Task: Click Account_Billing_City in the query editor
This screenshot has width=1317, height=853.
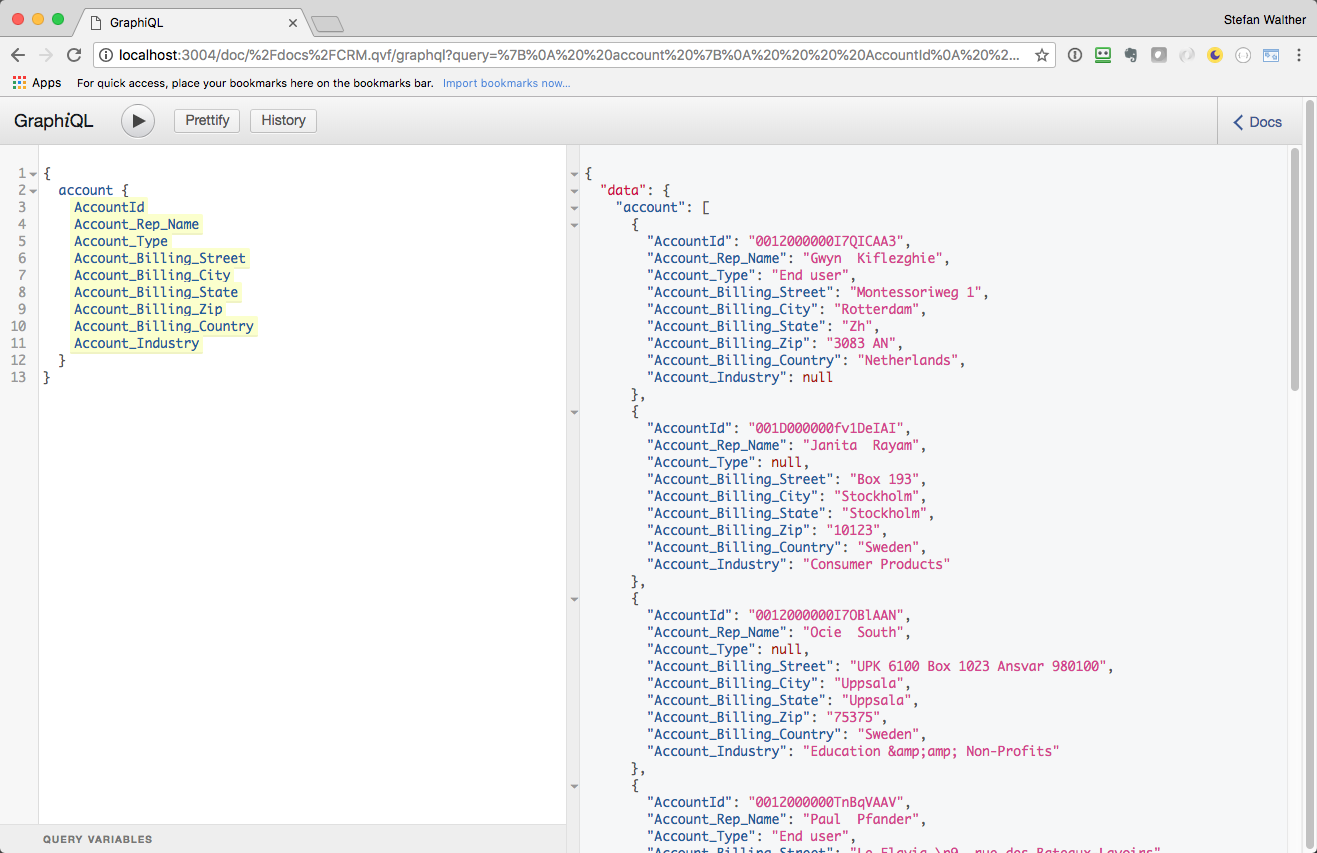Action: [152, 275]
